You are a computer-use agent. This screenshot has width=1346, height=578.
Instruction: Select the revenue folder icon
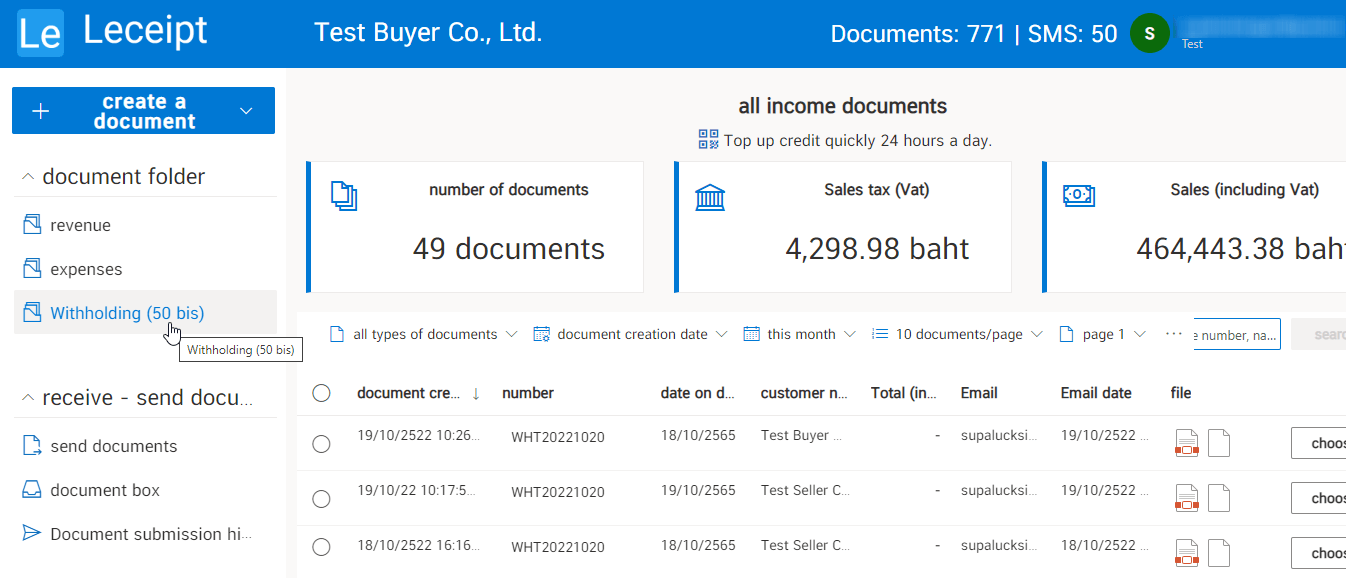pyautogui.click(x=31, y=224)
